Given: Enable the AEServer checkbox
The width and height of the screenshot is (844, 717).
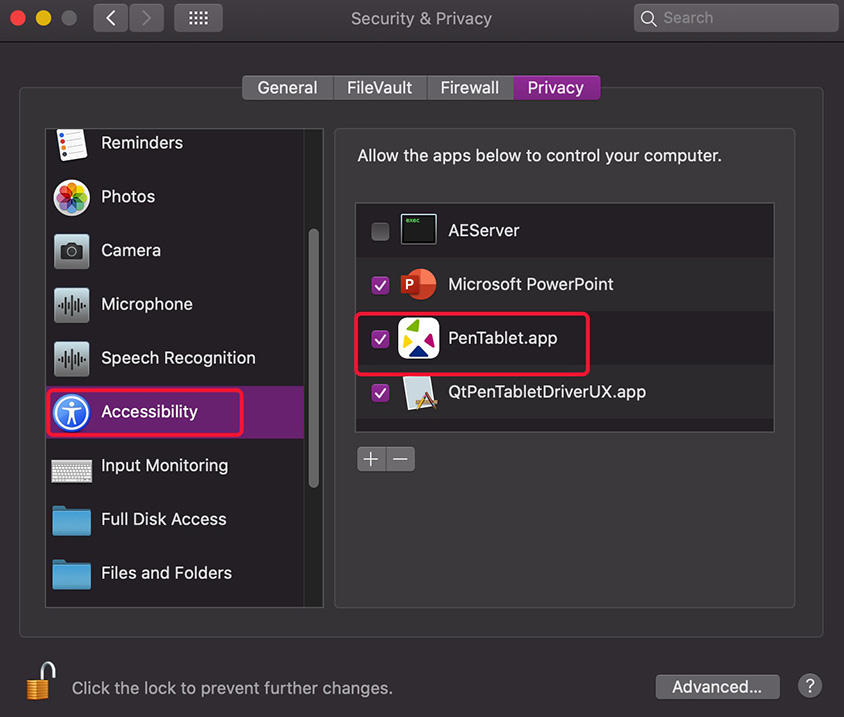Looking at the screenshot, I should (x=380, y=231).
